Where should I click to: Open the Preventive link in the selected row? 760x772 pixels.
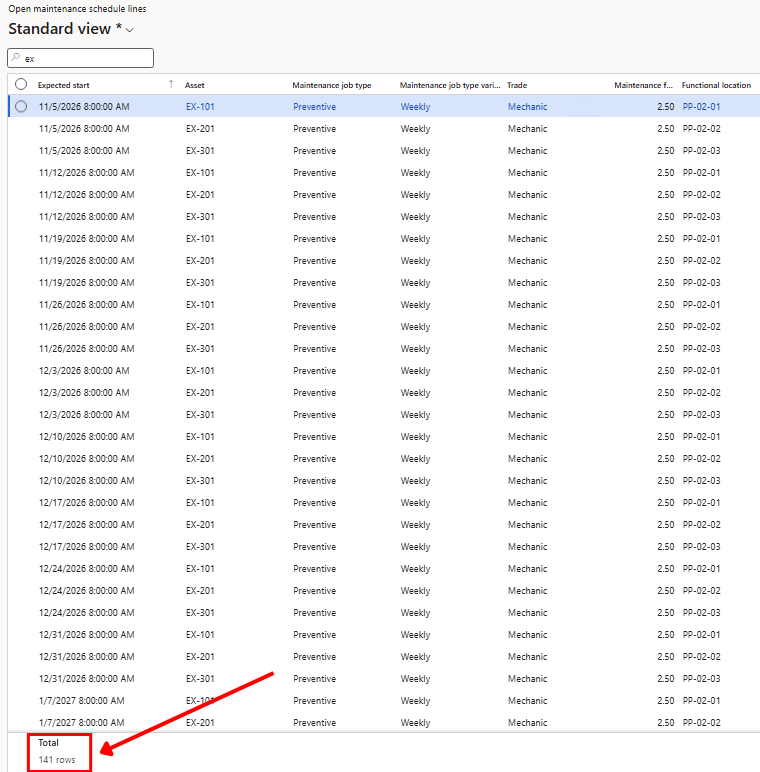tap(315, 107)
